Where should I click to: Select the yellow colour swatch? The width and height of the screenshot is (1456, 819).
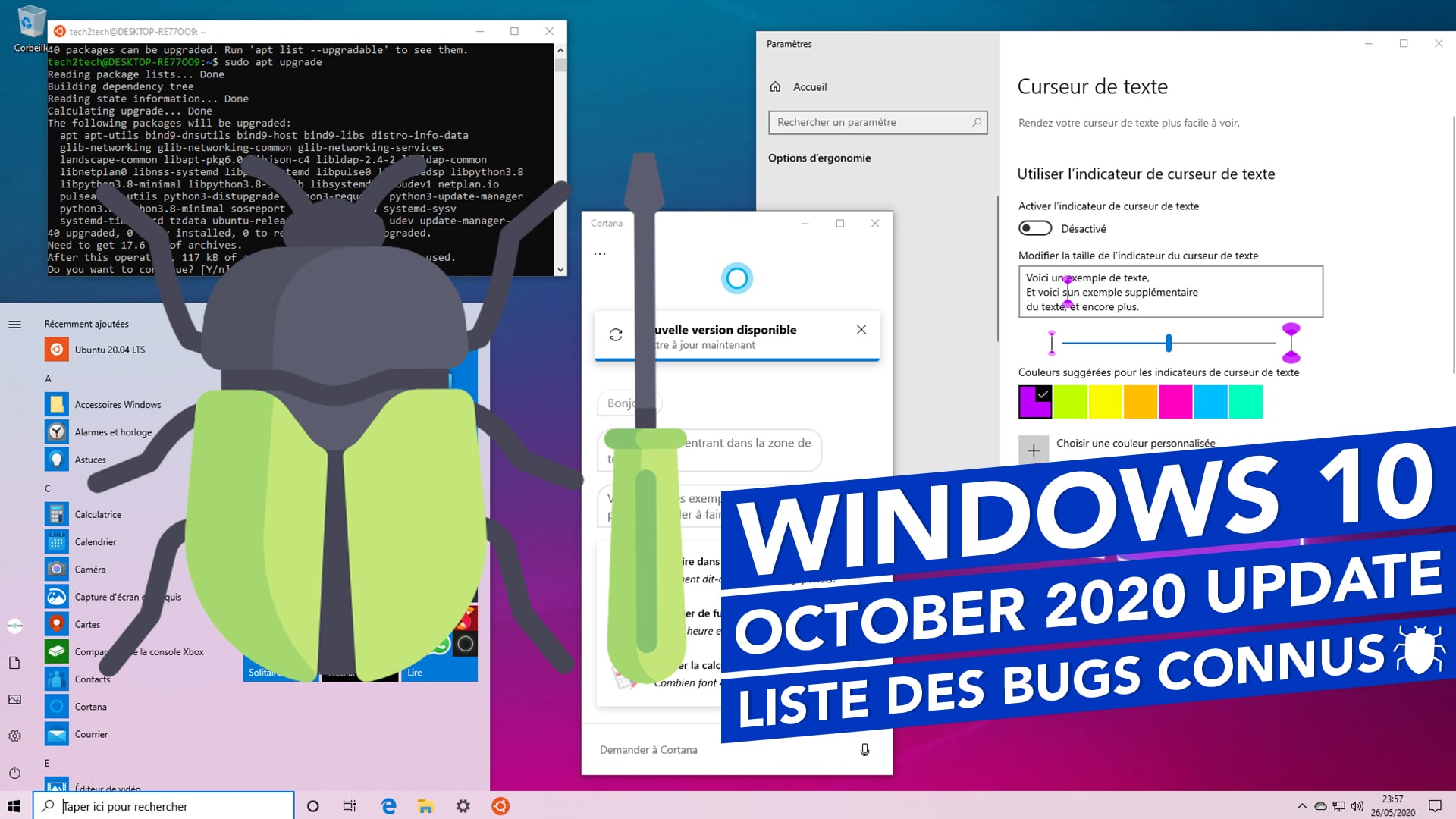[x=1105, y=402]
